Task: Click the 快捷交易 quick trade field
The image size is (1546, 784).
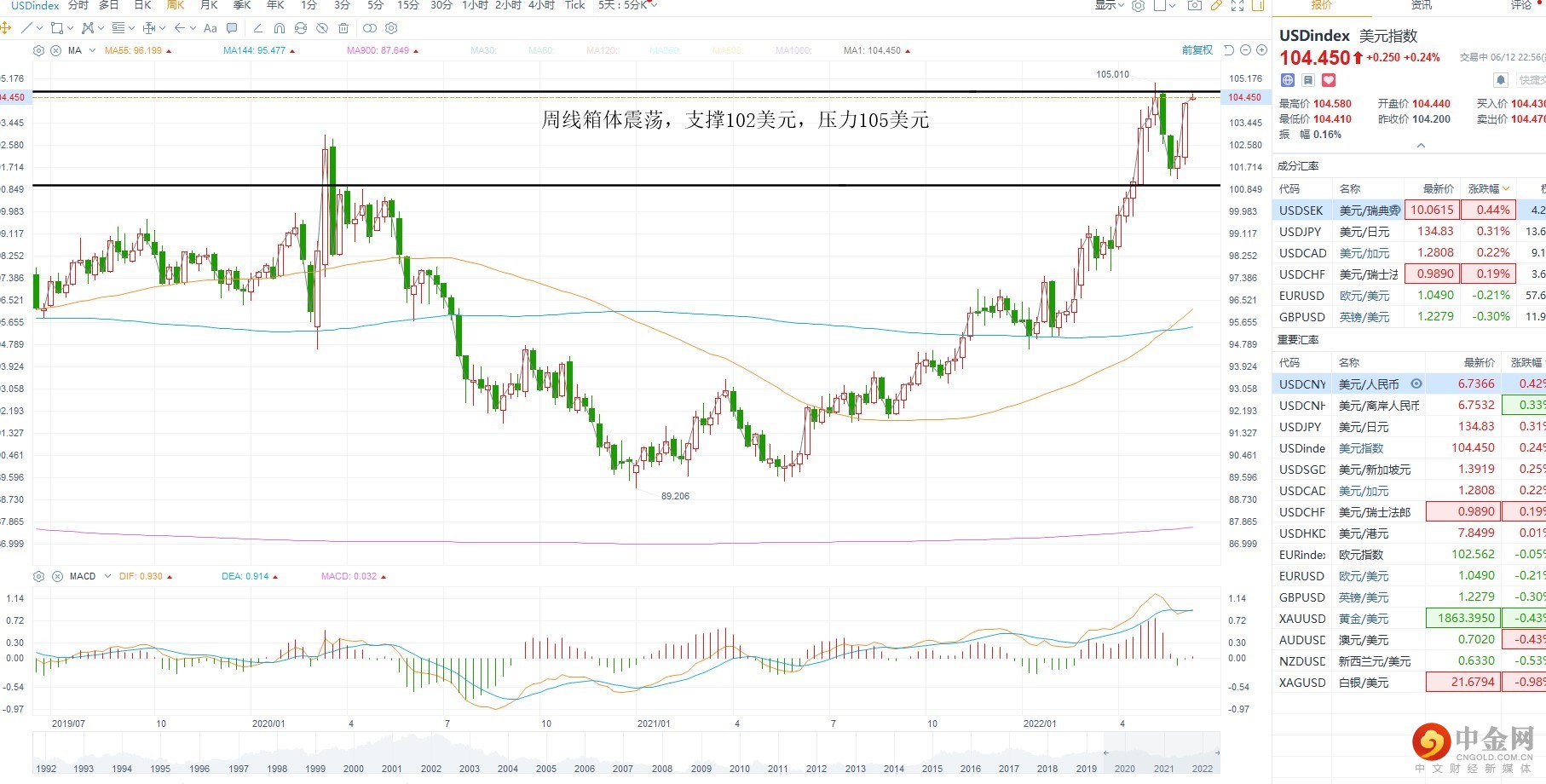Action: [x=1532, y=80]
